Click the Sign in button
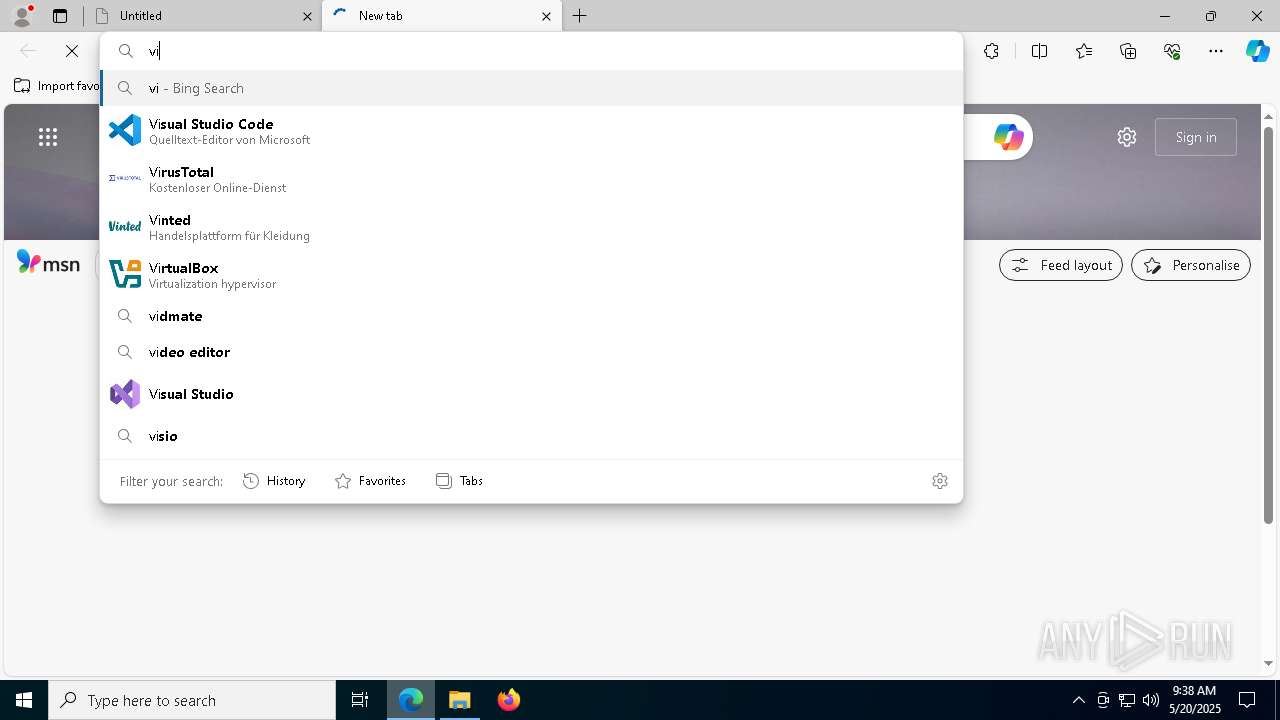 coord(1196,137)
